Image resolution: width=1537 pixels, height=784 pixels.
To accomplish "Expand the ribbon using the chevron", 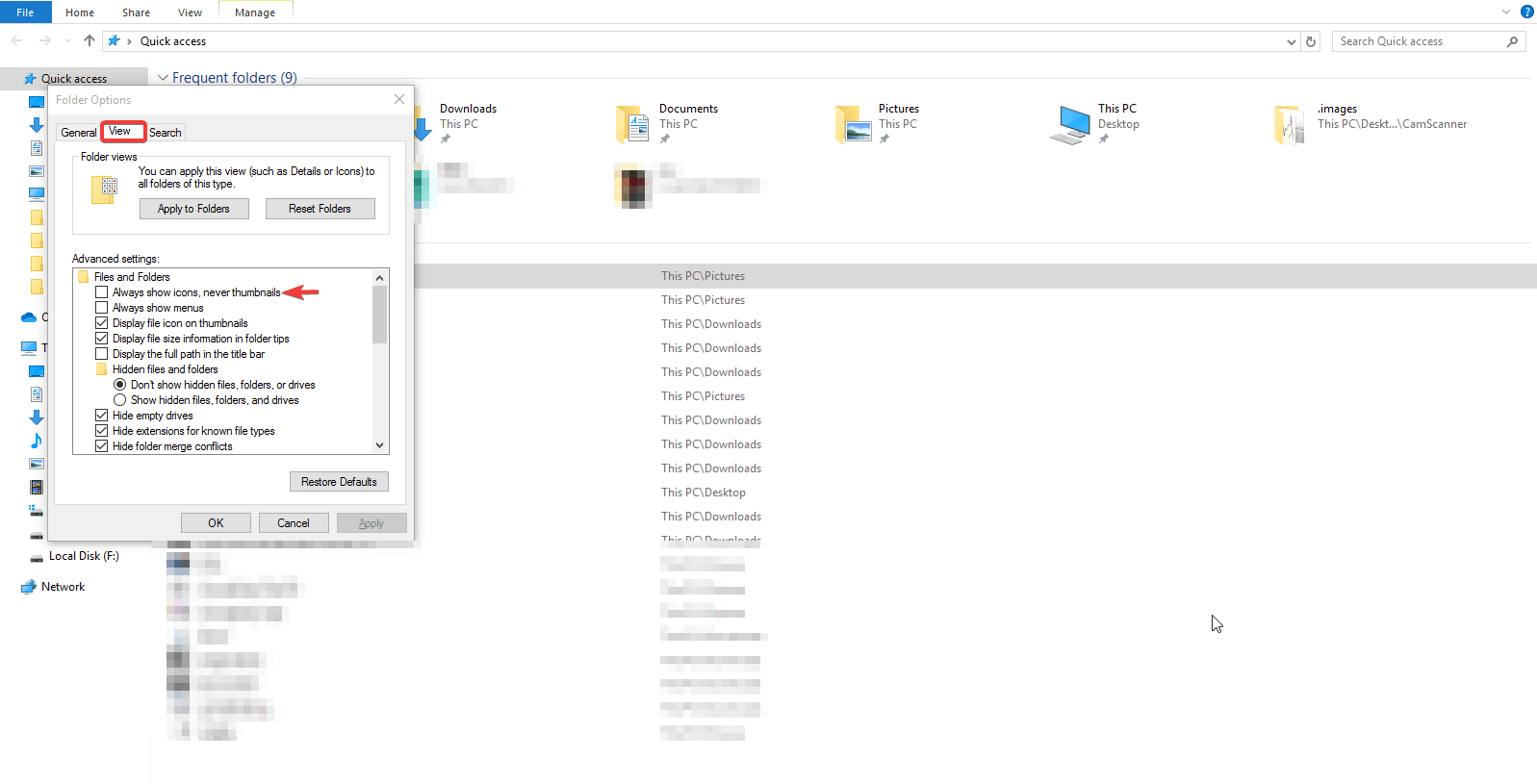I will coord(1505,12).
